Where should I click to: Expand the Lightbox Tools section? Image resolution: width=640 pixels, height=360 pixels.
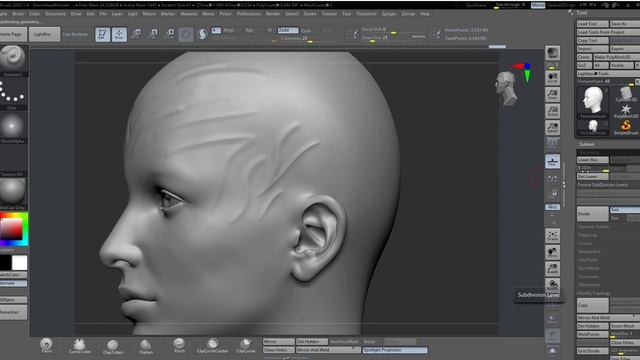(608, 73)
